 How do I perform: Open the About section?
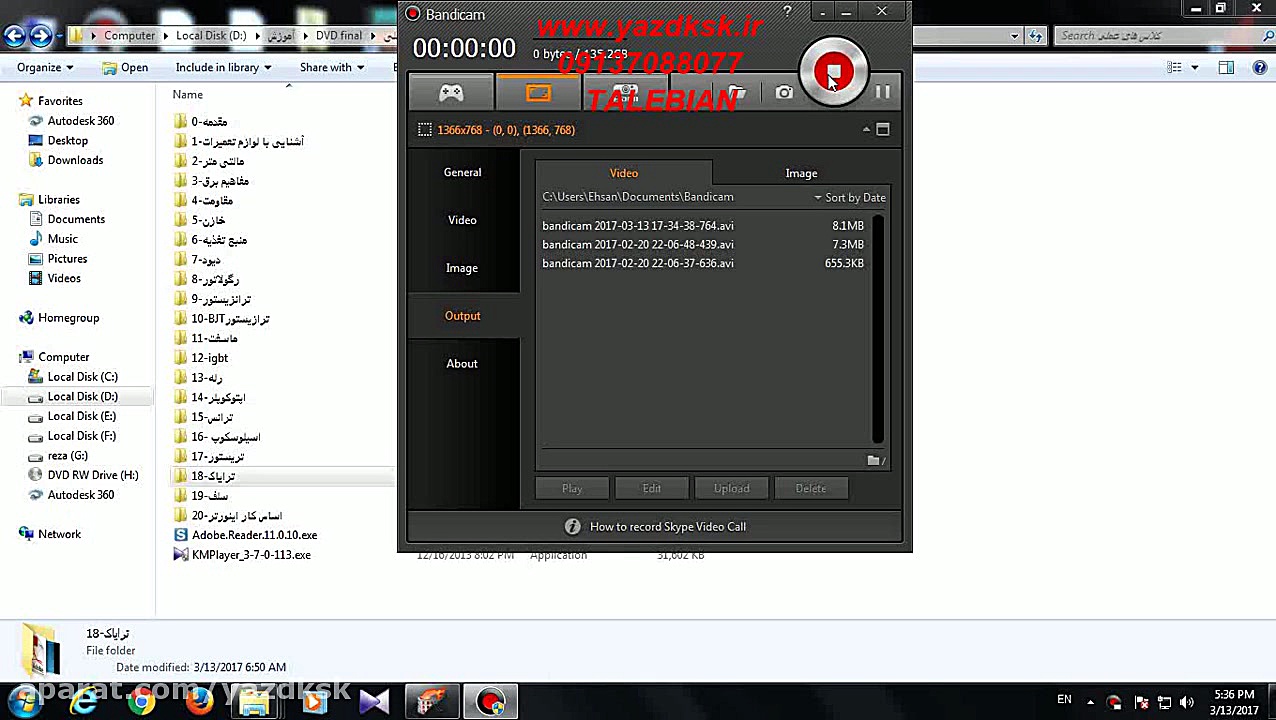pyautogui.click(x=462, y=364)
